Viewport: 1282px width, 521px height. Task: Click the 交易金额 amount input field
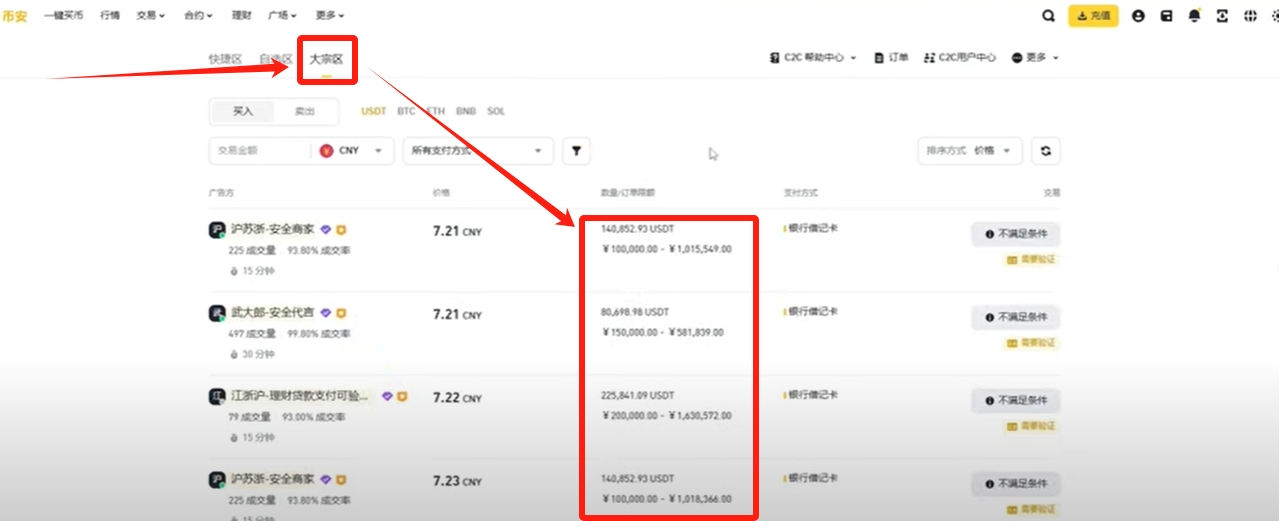pyautogui.click(x=260, y=151)
